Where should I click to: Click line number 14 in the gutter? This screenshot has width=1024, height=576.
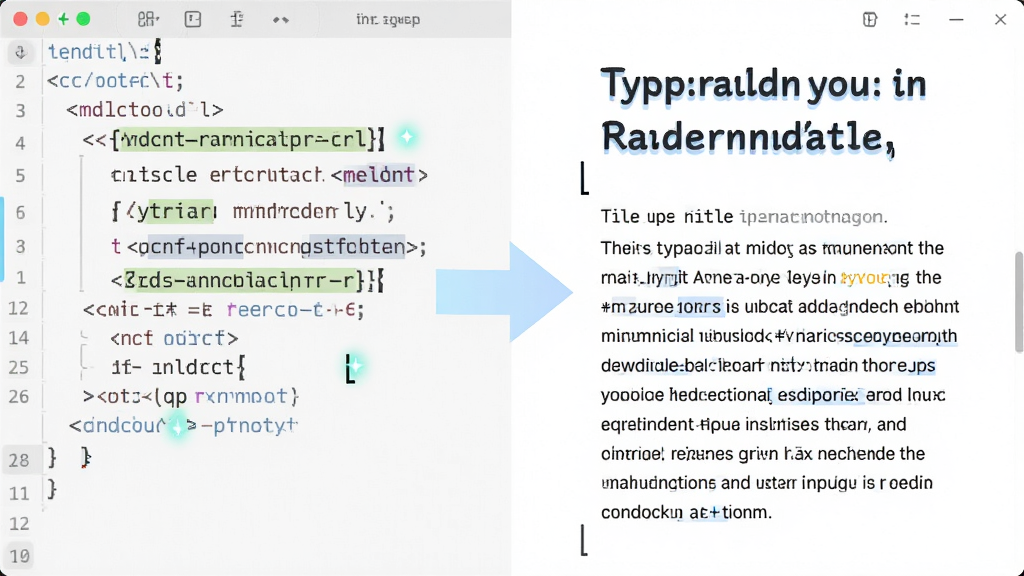point(19,338)
